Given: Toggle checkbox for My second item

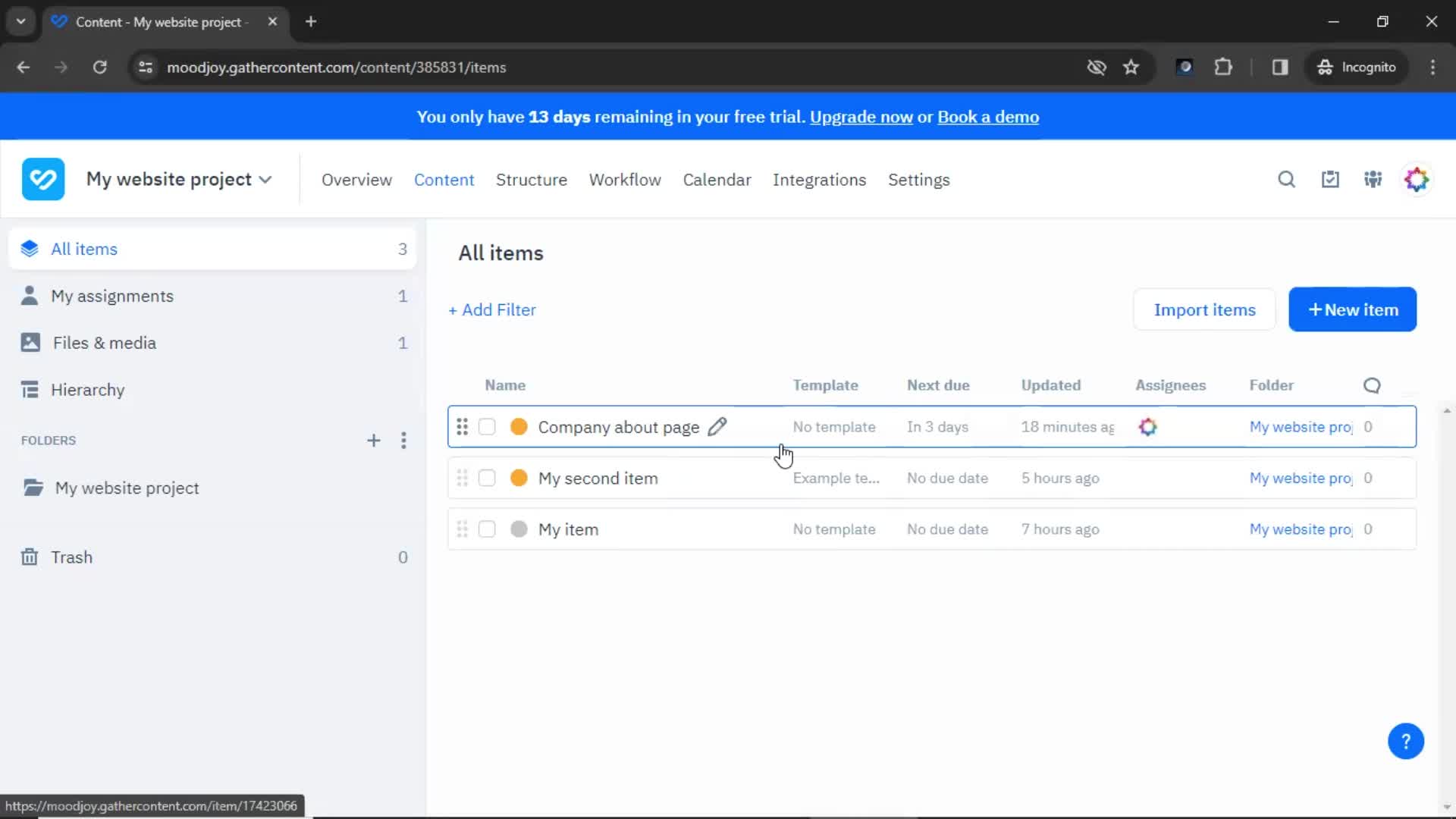Looking at the screenshot, I should (486, 478).
